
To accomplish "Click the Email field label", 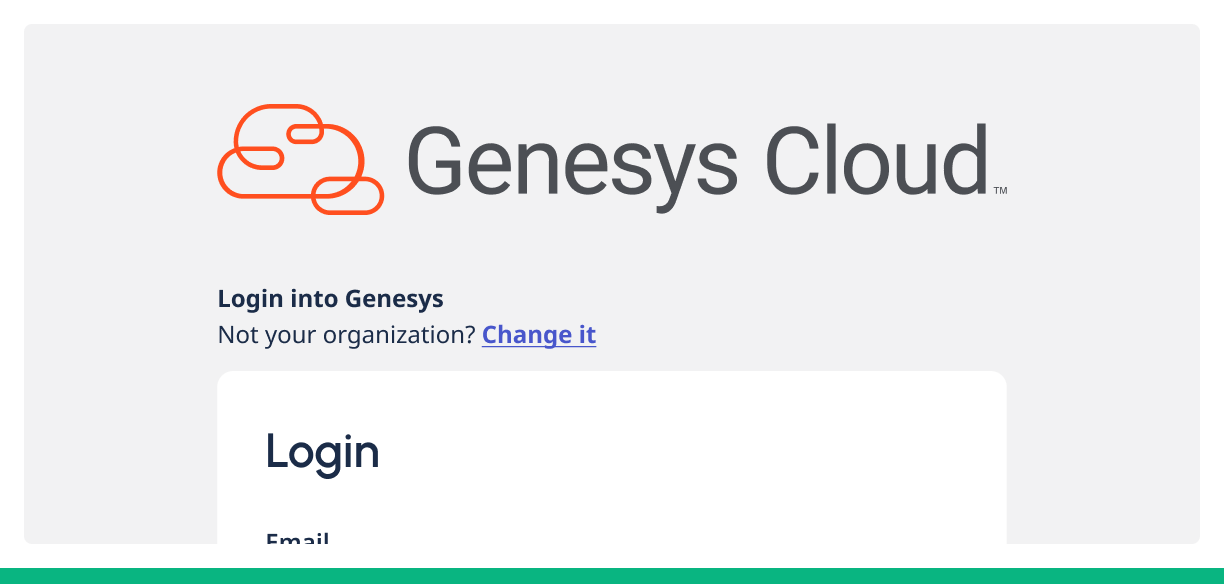I will click(x=297, y=539).
